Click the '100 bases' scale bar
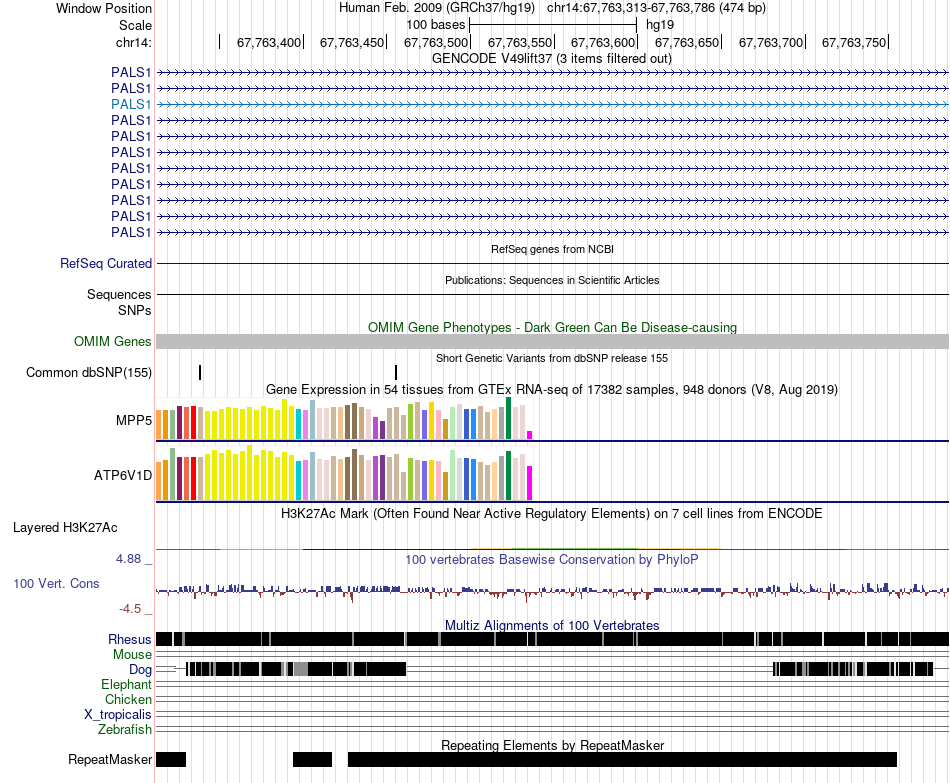The image size is (950, 783). point(553,25)
